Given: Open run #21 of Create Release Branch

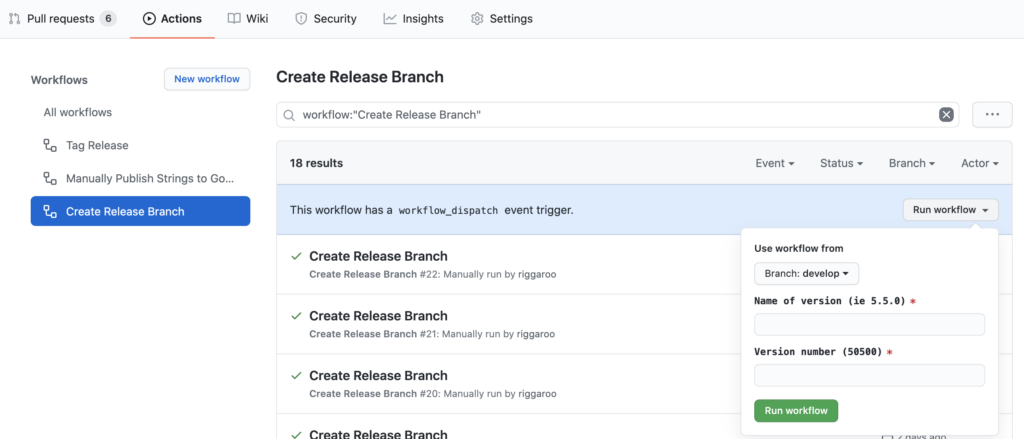Looking at the screenshot, I should point(378,316).
